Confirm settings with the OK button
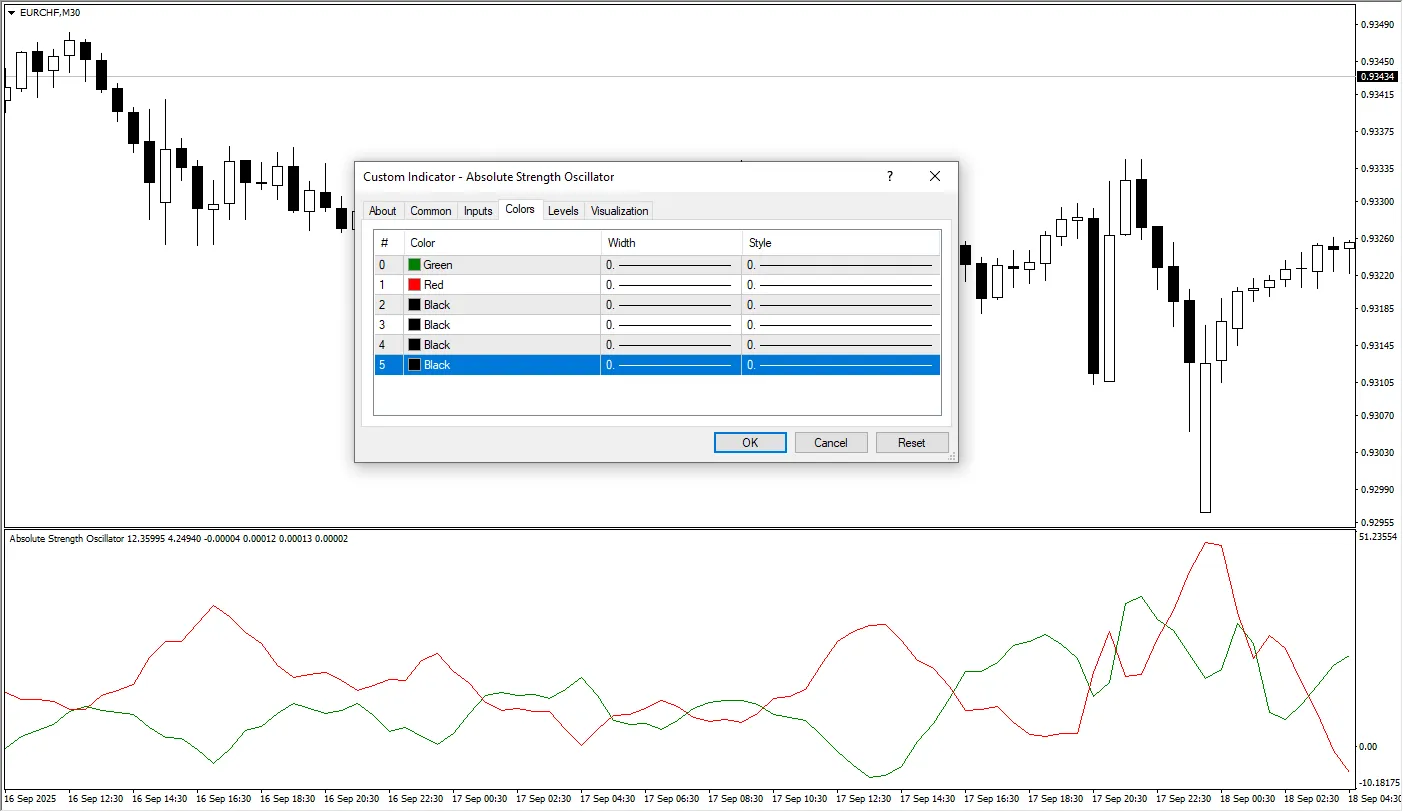Viewport: 1403px width, 811px height. (x=749, y=442)
